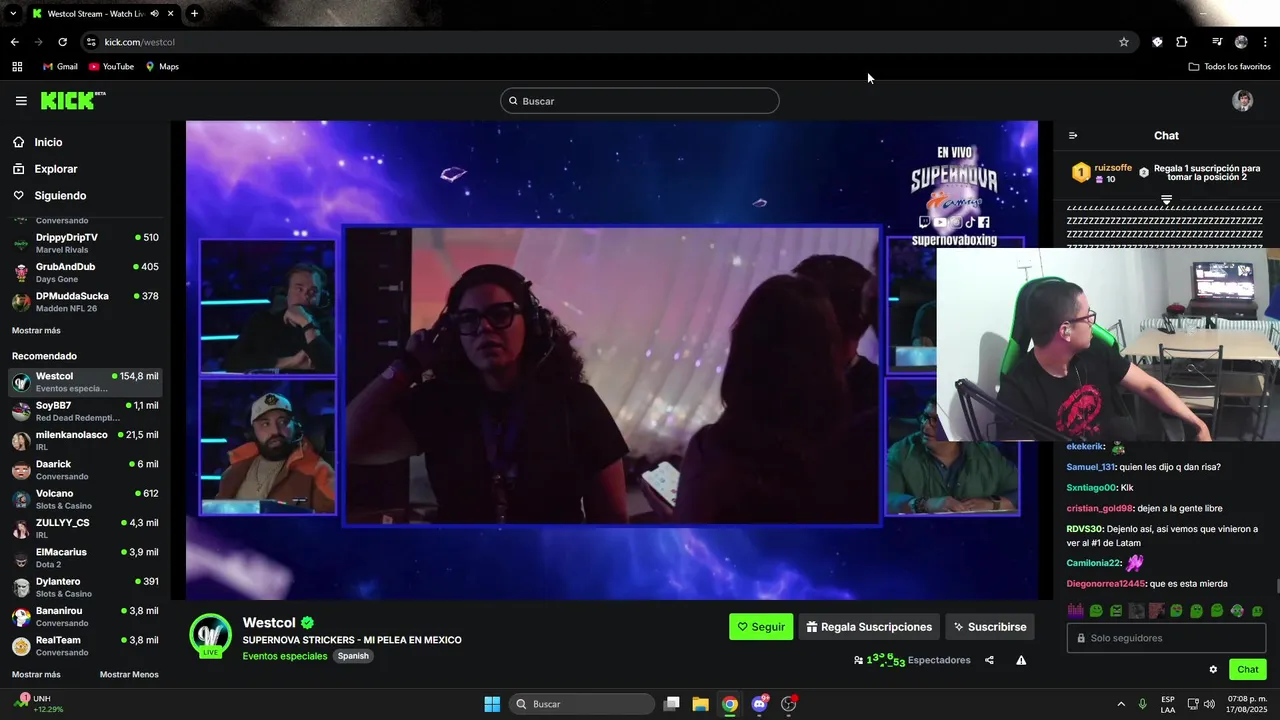Open DrippyDripTV channel in sidebar
This screenshot has height=720, width=1280.
(85, 243)
